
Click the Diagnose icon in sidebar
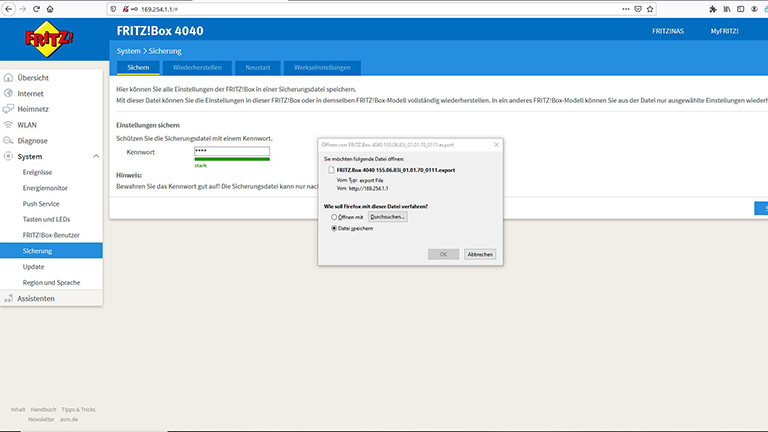[9, 141]
